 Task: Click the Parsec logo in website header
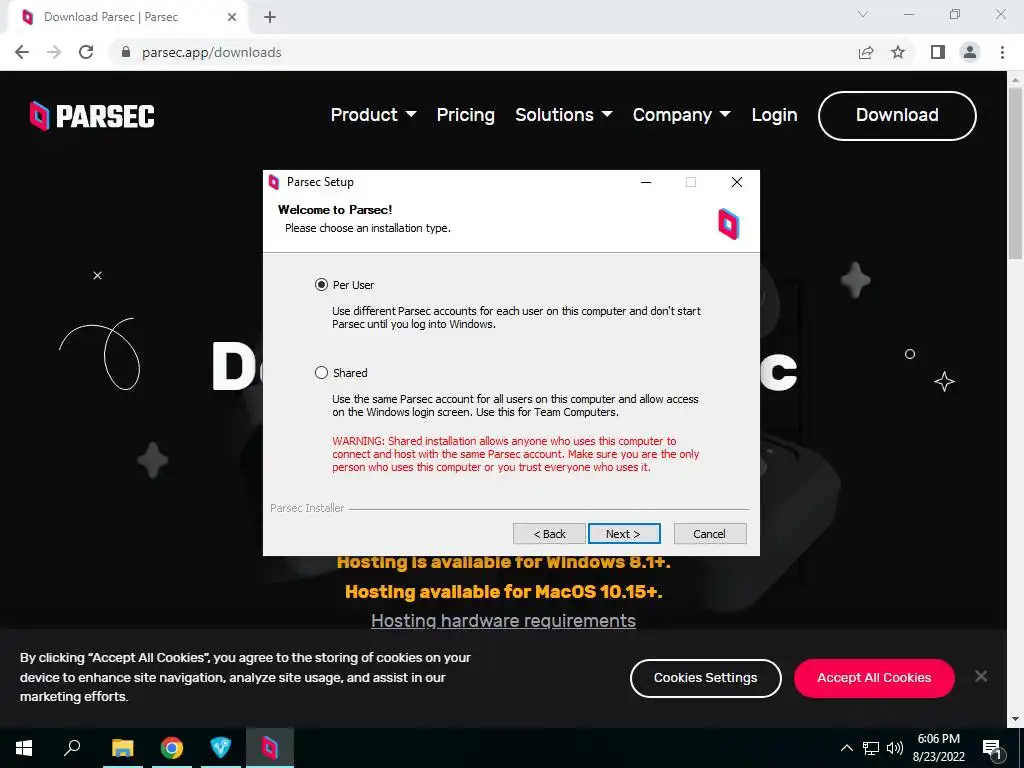pos(93,116)
